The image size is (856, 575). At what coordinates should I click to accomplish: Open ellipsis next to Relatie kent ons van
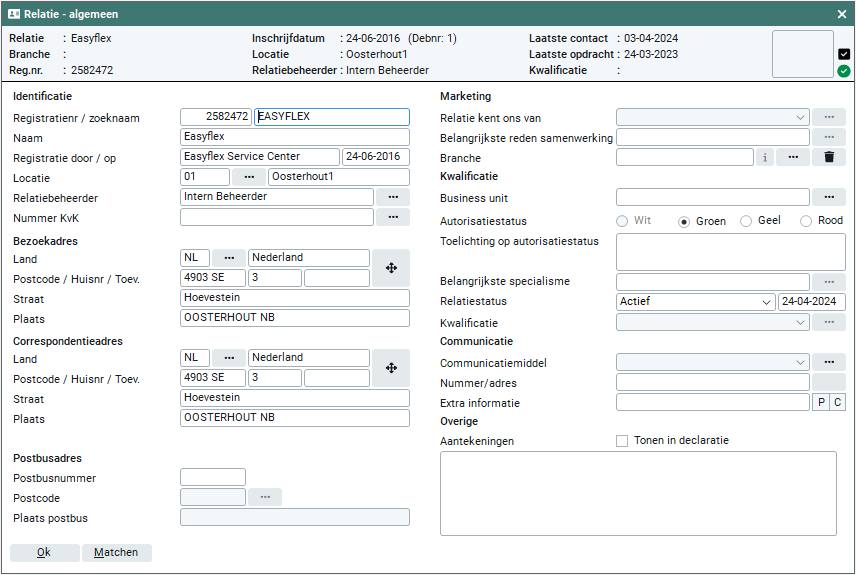point(829,117)
